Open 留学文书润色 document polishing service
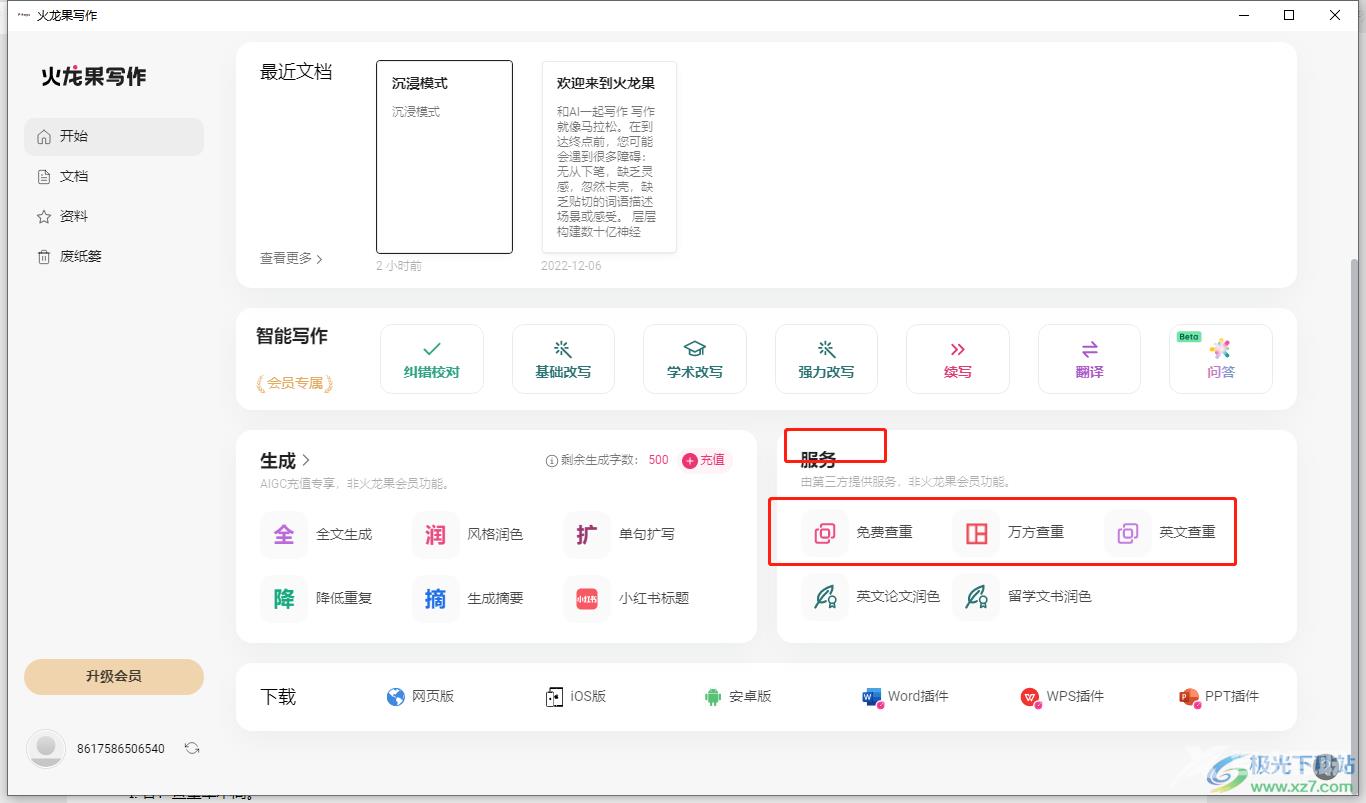The height and width of the screenshot is (803, 1366). (x=1024, y=597)
